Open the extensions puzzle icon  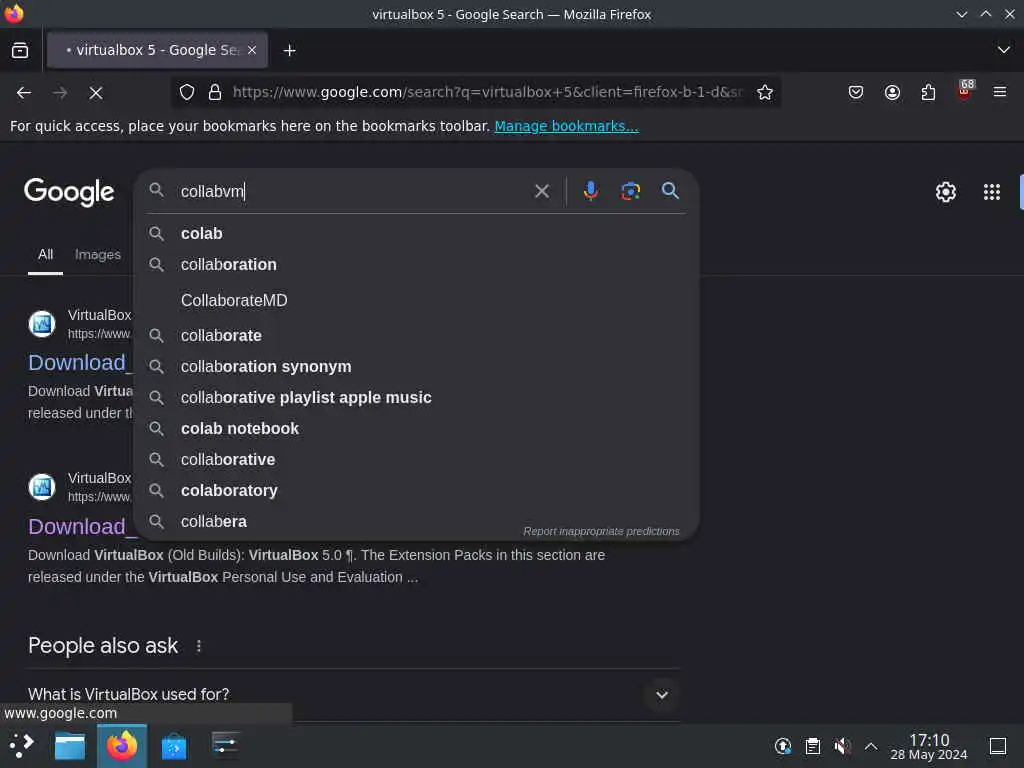pos(928,92)
